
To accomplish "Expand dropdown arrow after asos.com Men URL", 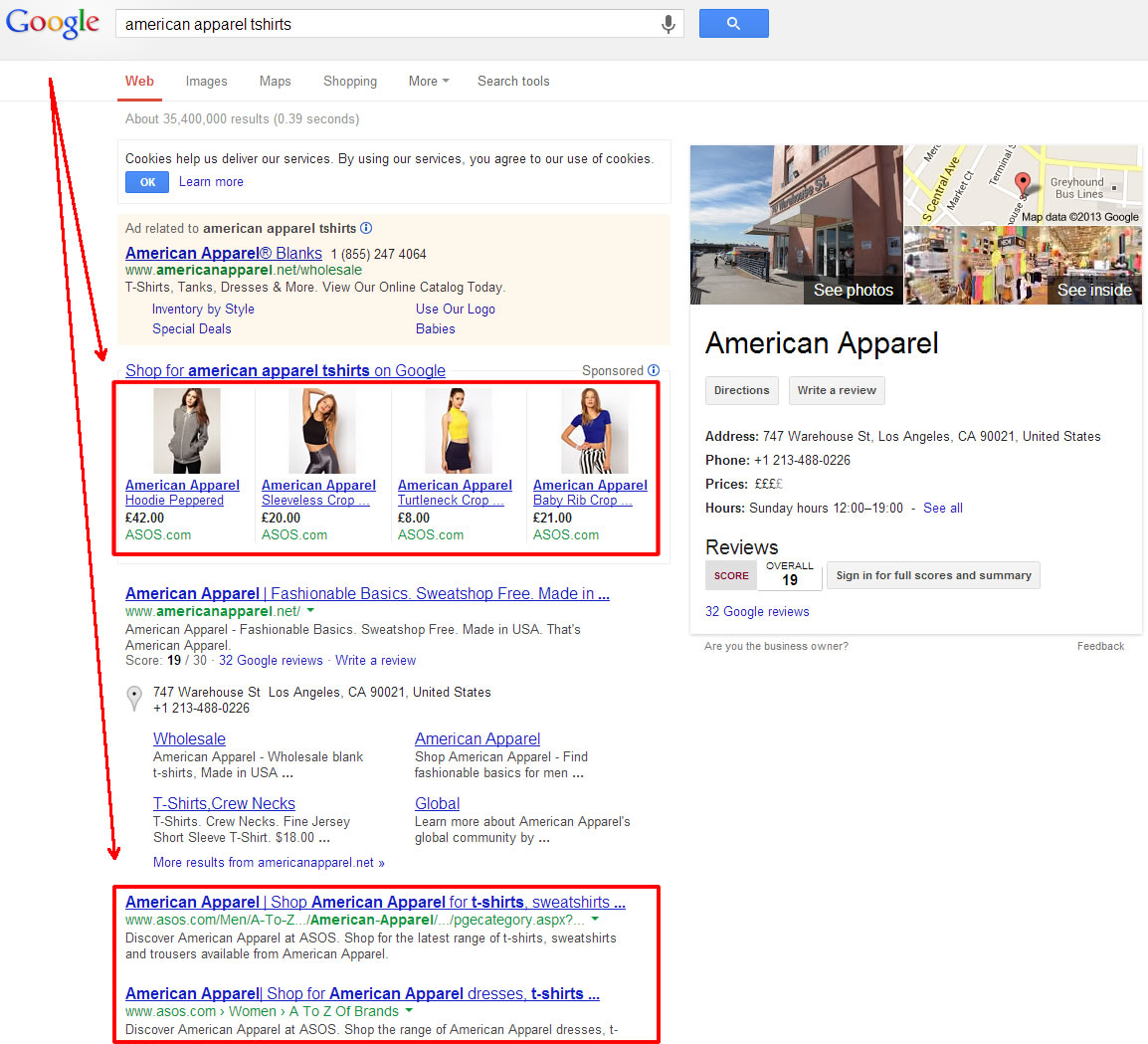I will click(x=595, y=919).
